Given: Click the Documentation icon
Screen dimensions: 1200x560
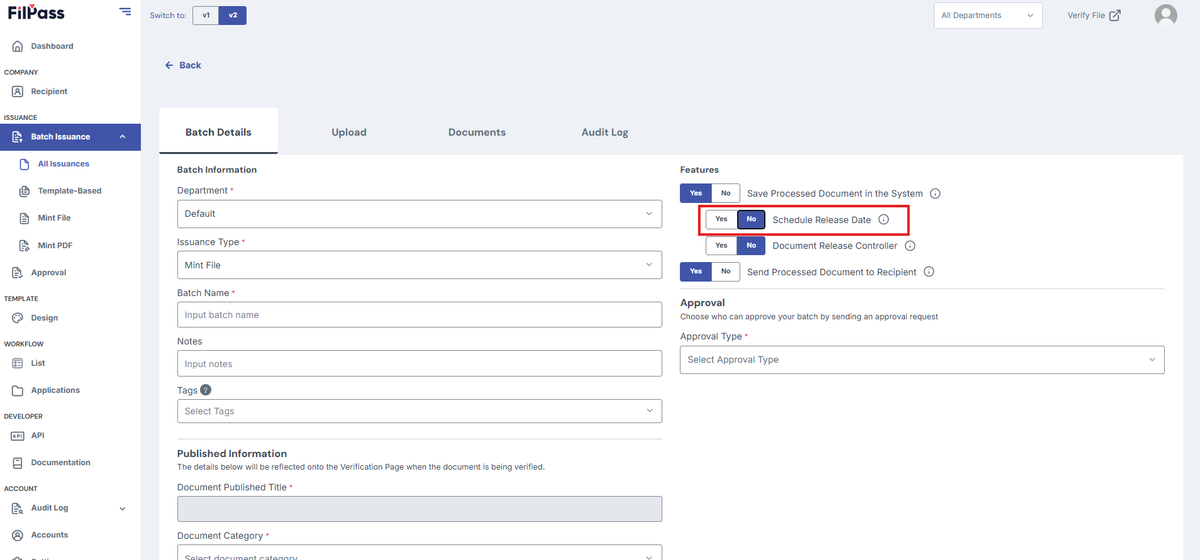Looking at the screenshot, I should click(x=17, y=463).
